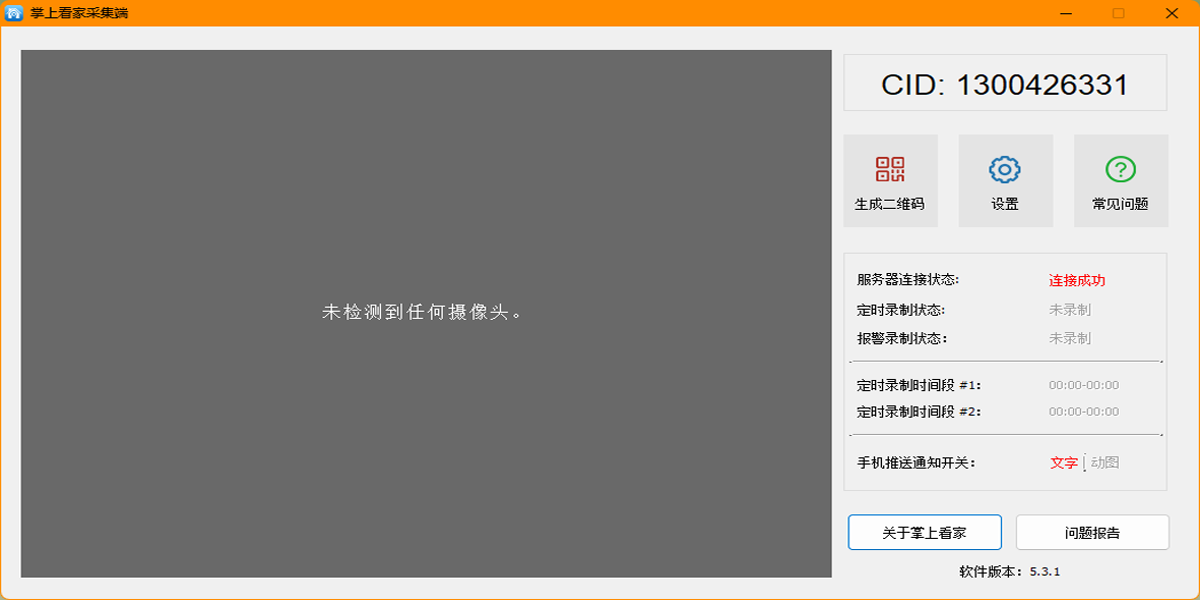Open 关于掌上看家 dialog
Image resolution: width=1200 pixels, height=600 pixels.
[924, 532]
